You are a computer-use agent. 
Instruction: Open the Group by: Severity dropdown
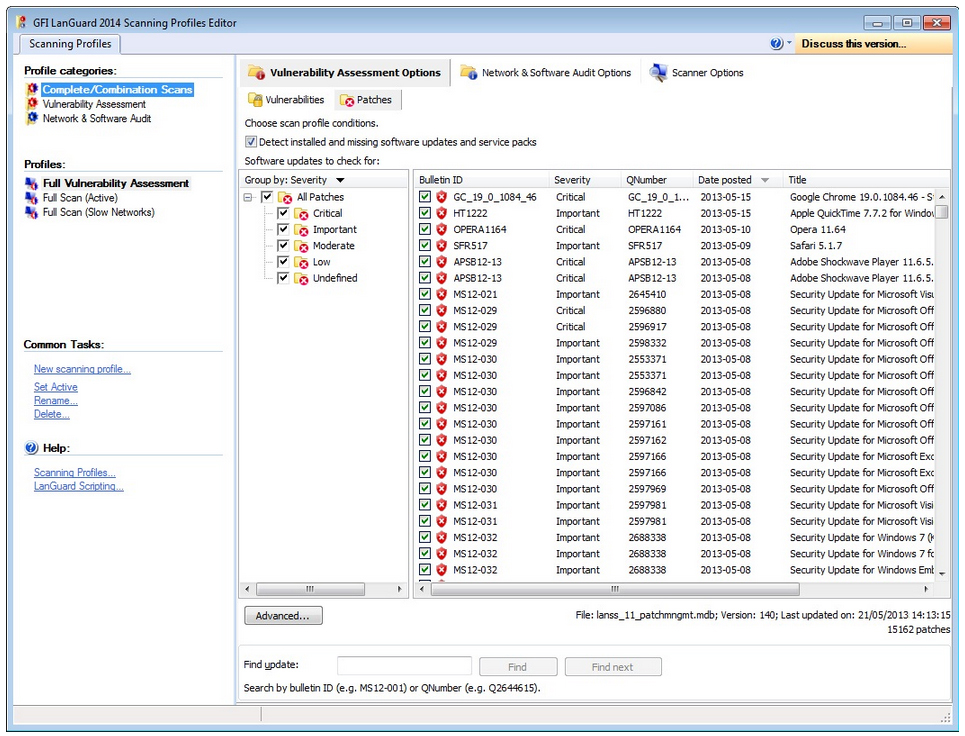tap(340, 180)
